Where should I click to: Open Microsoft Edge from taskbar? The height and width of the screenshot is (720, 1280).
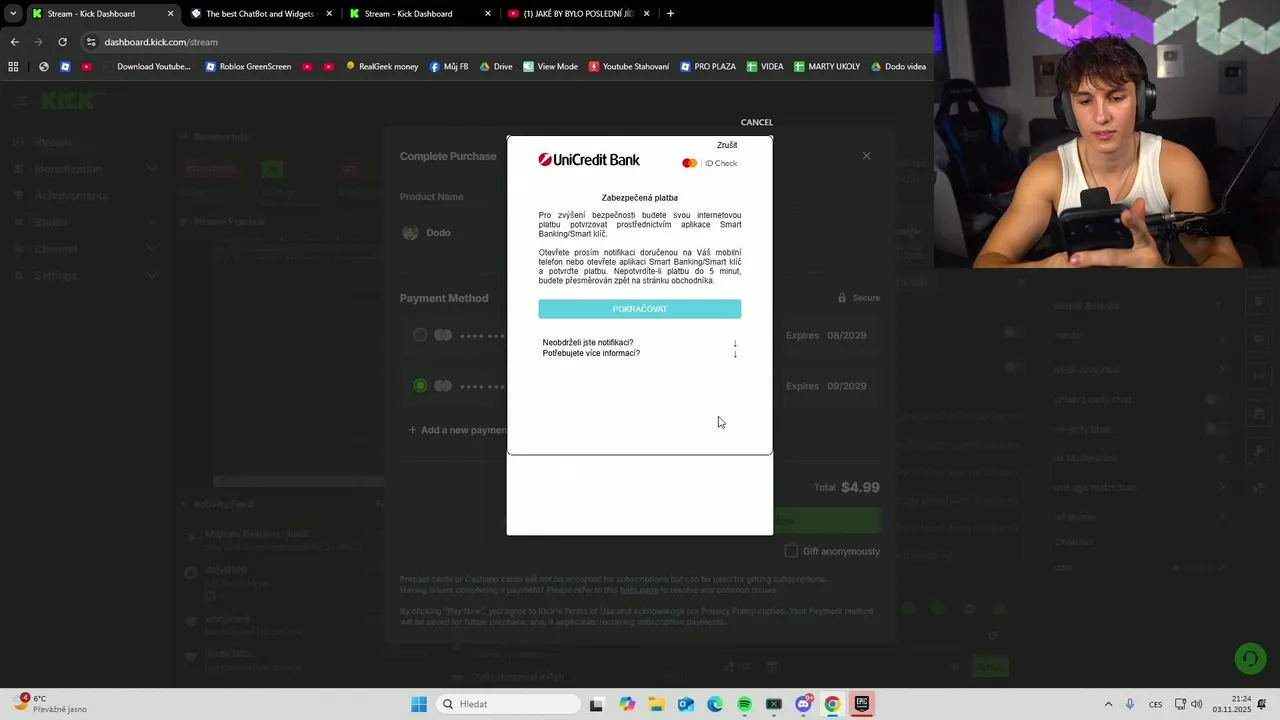pos(715,704)
